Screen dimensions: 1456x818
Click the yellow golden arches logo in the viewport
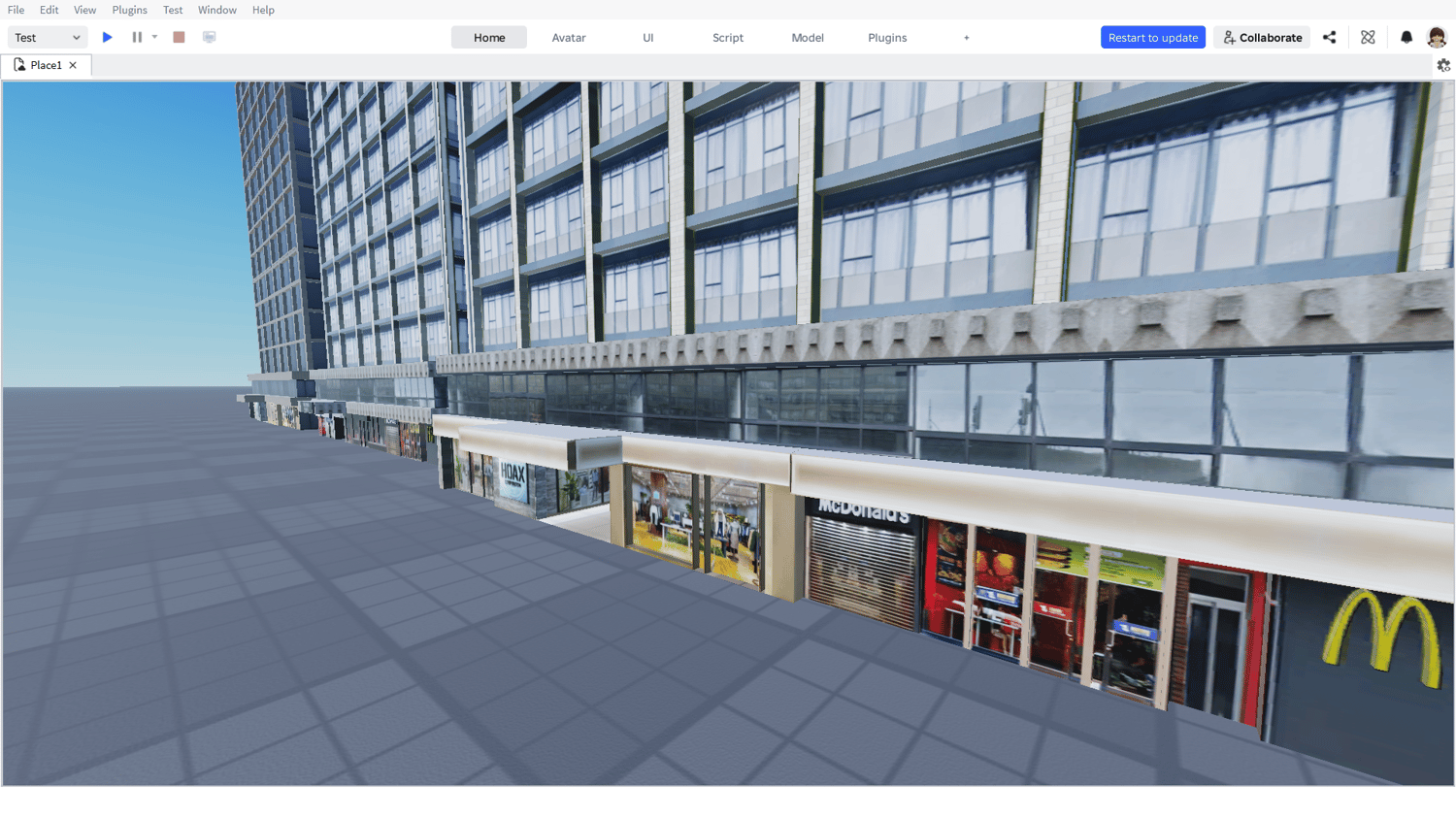point(1382,638)
